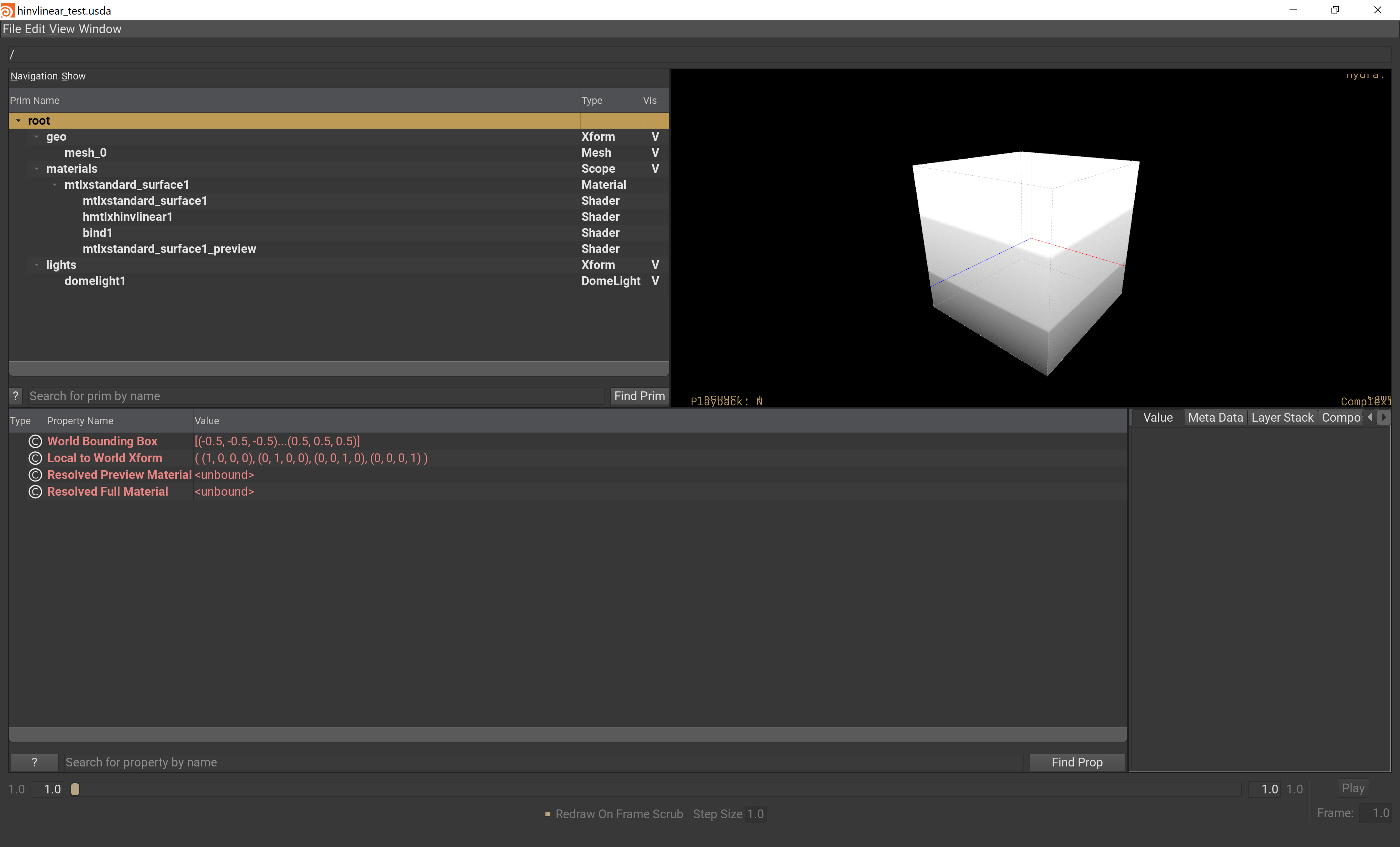This screenshot has width=1400, height=847.
Task: Collapse the materials scope
Action: click(x=37, y=169)
